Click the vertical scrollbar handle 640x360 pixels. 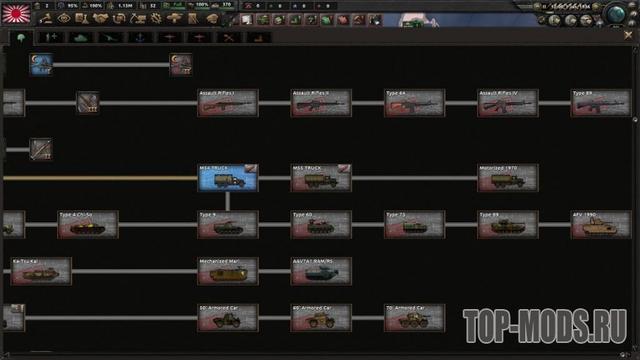[x=635, y=120]
